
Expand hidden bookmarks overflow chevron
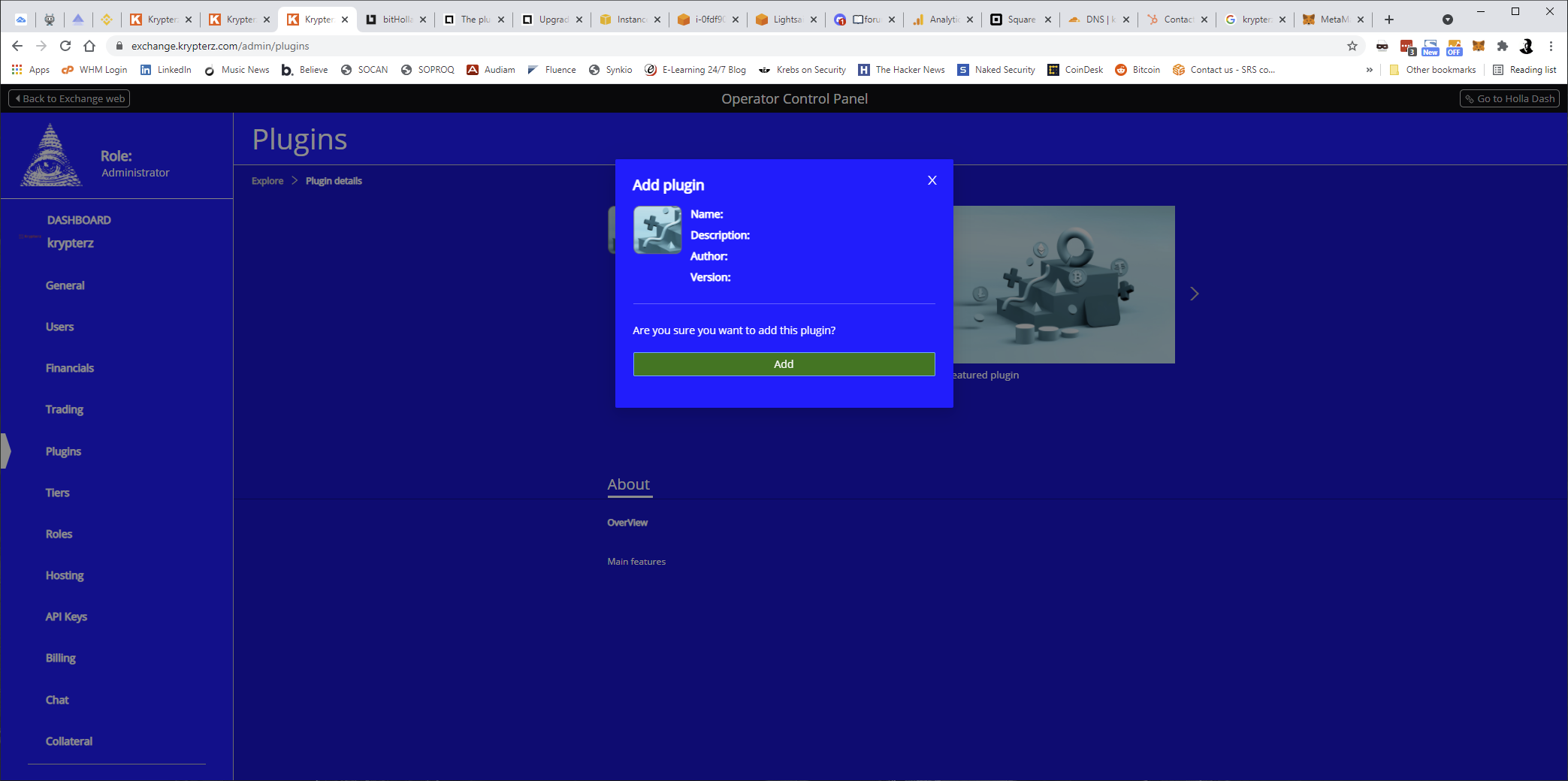coord(1369,70)
